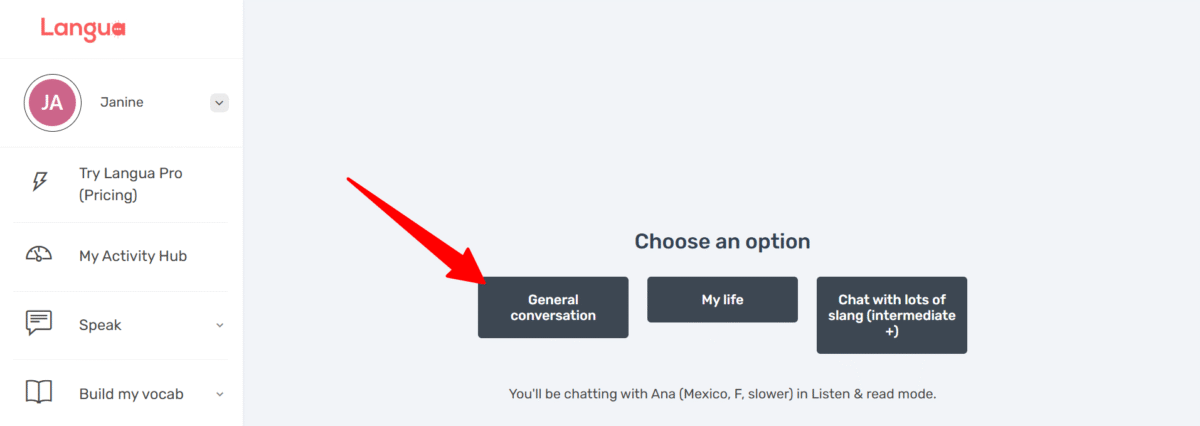Screen dimensions: 1200x426
Task: Select the Build my vocab label
Action: pyautogui.click(x=131, y=394)
